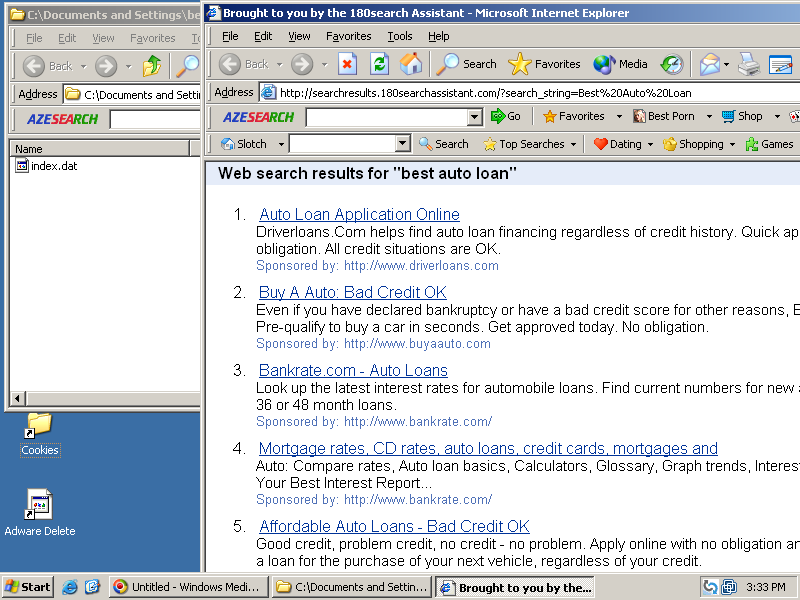The height and width of the screenshot is (600, 800).
Task: Launch Internet Explorer from the Quick Launch bar
Action: pyautogui.click(x=69, y=587)
